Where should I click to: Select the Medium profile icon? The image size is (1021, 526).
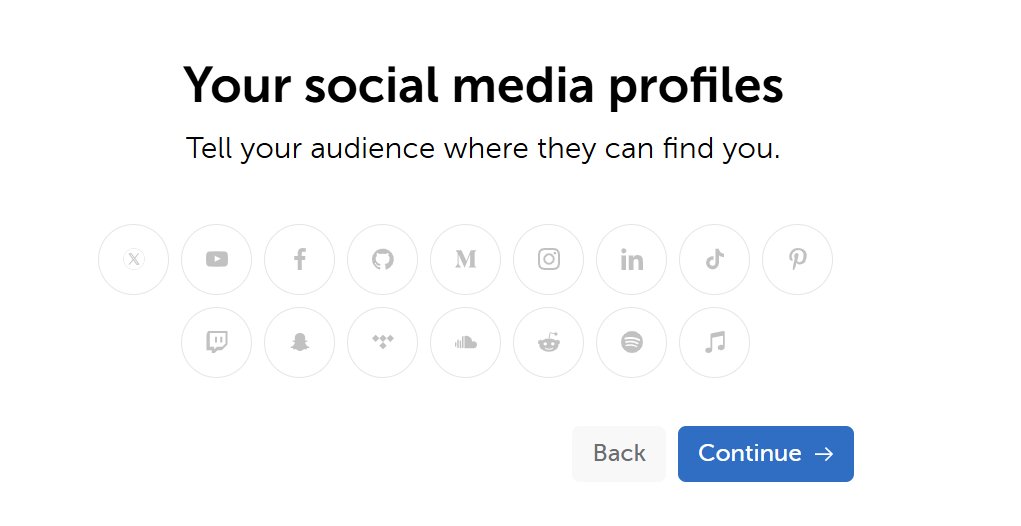465,260
